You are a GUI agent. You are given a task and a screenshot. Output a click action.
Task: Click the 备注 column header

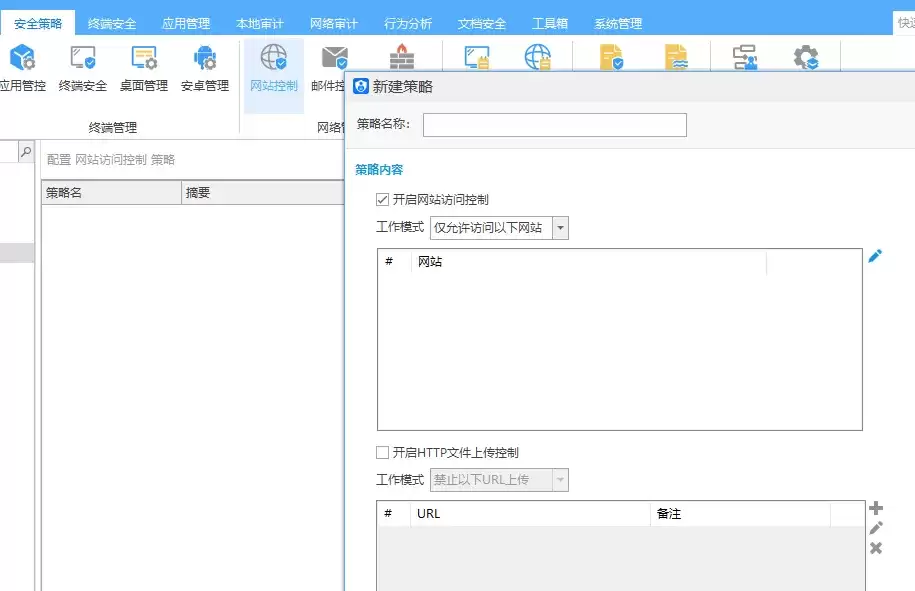[x=741, y=513]
